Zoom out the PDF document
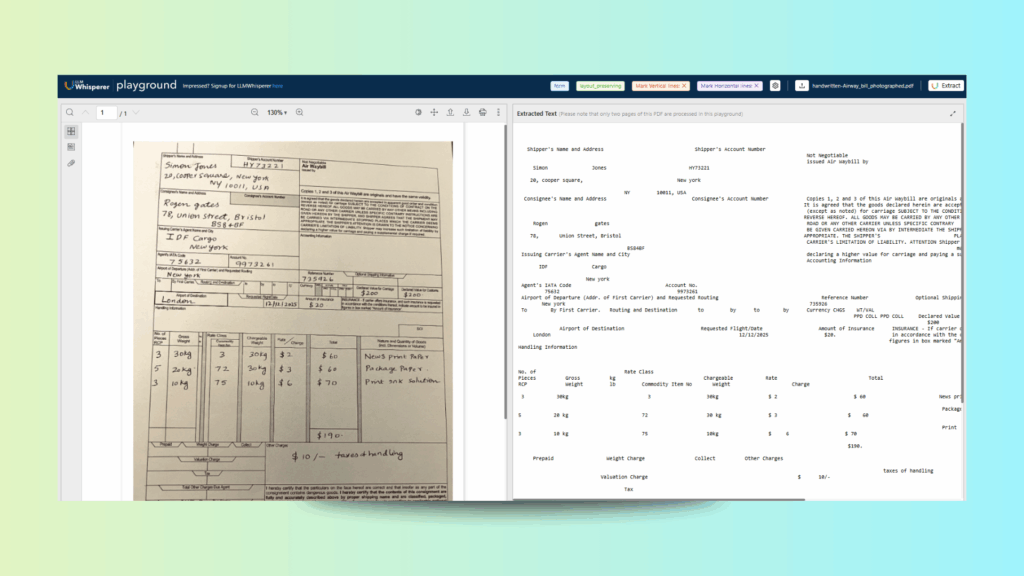 tap(255, 113)
